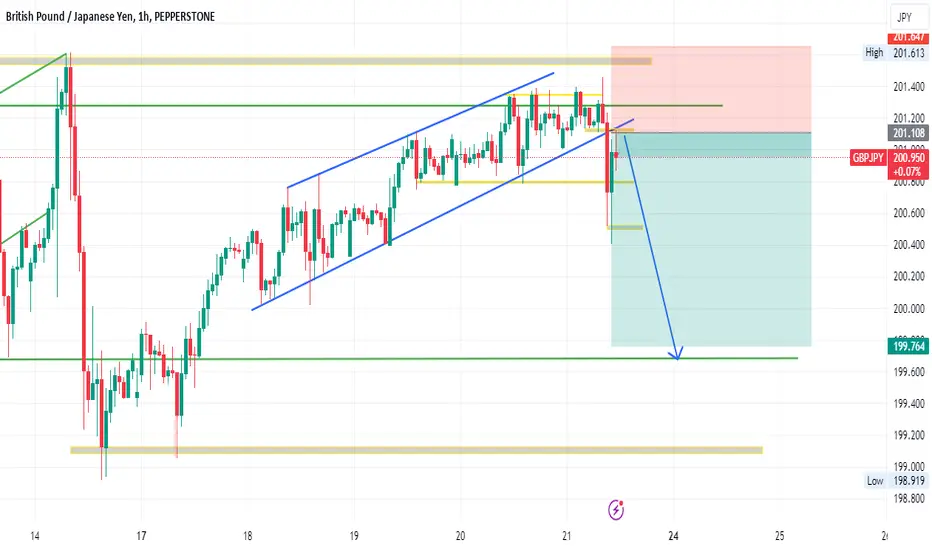
Task: Click date 20 on the time axis
Action: [x=460, y=536]
